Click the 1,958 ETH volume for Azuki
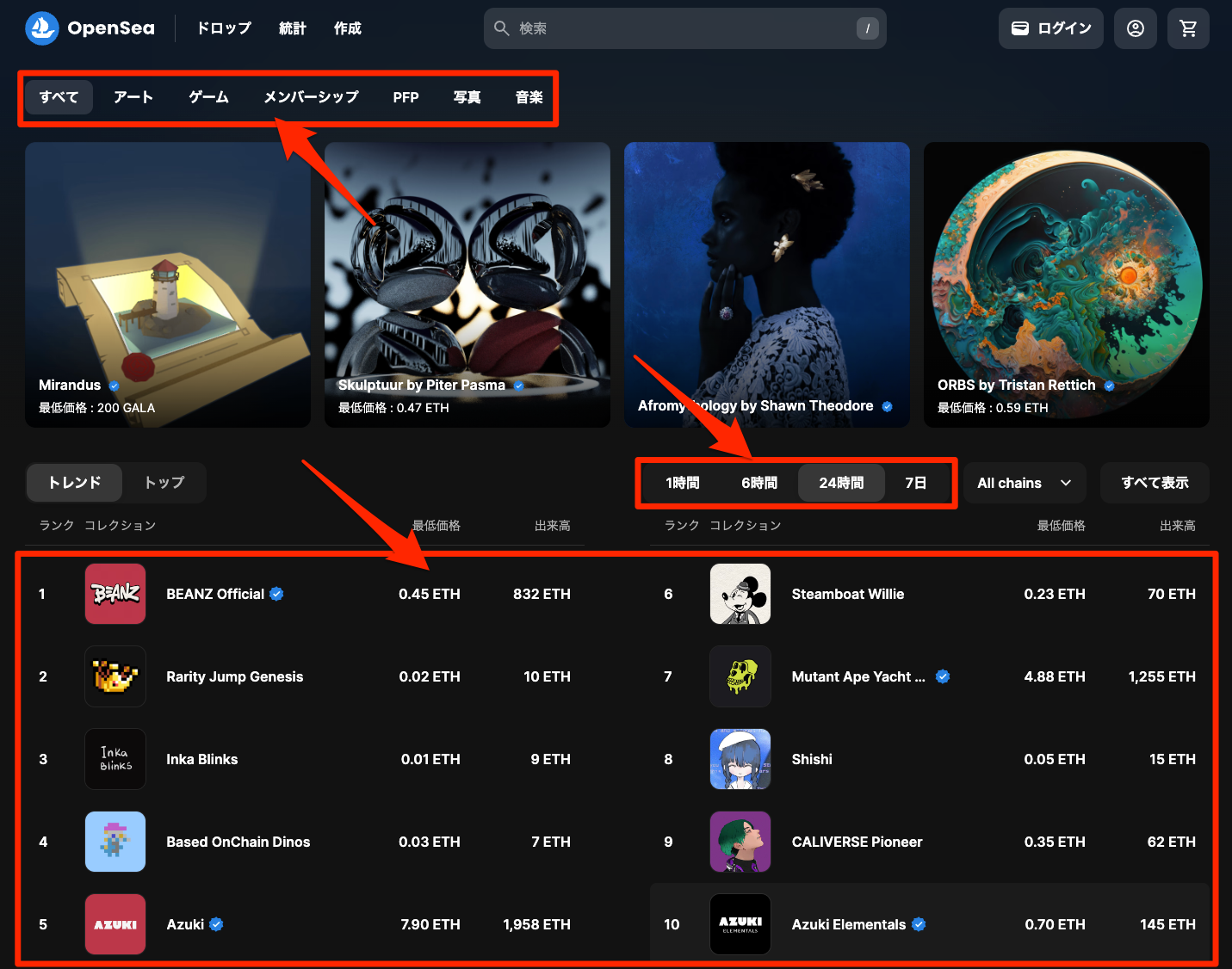The width and height of the screenshot is (1232, 969). tap(536, 924)
